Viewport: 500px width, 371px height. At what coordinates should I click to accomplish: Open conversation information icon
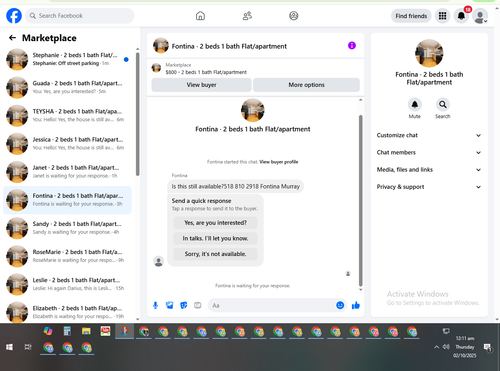352,45
